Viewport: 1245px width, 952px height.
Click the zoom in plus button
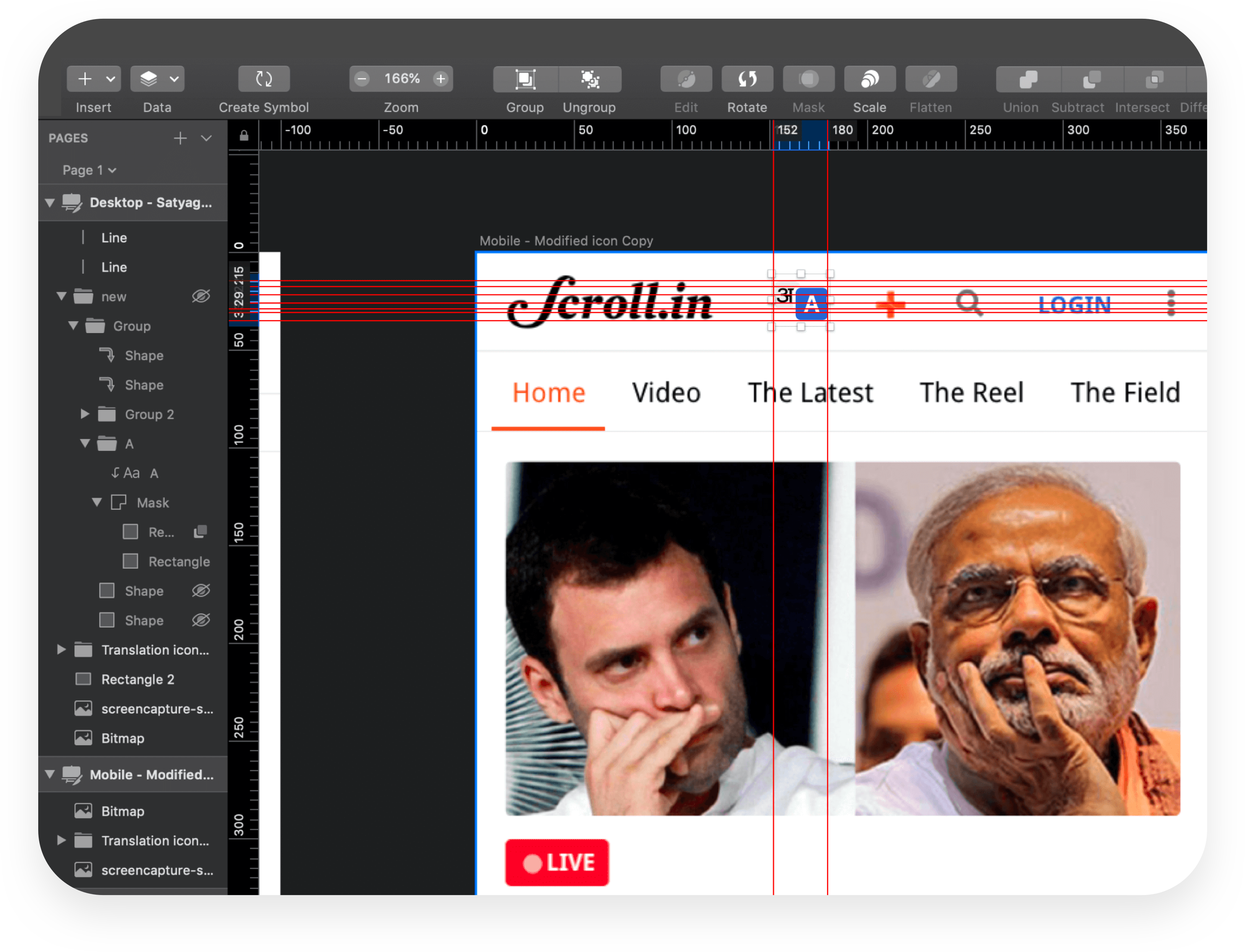coord(440,79)
